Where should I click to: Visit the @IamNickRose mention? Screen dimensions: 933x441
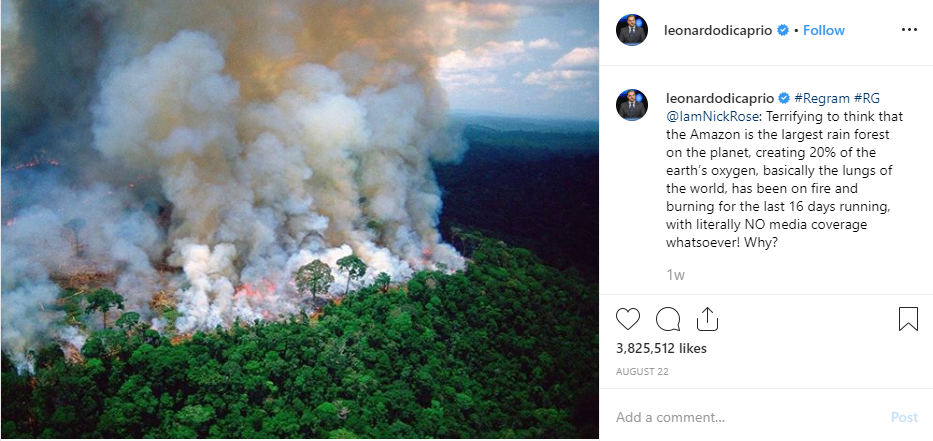(710, 116)
